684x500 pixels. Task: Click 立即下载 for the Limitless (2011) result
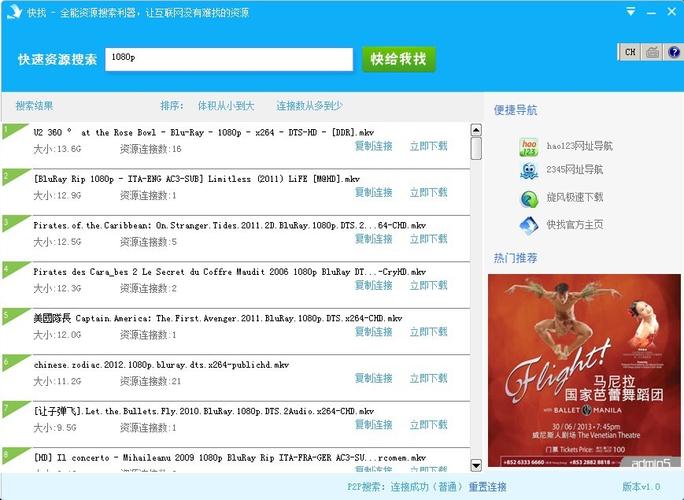[x=428, y=193]
